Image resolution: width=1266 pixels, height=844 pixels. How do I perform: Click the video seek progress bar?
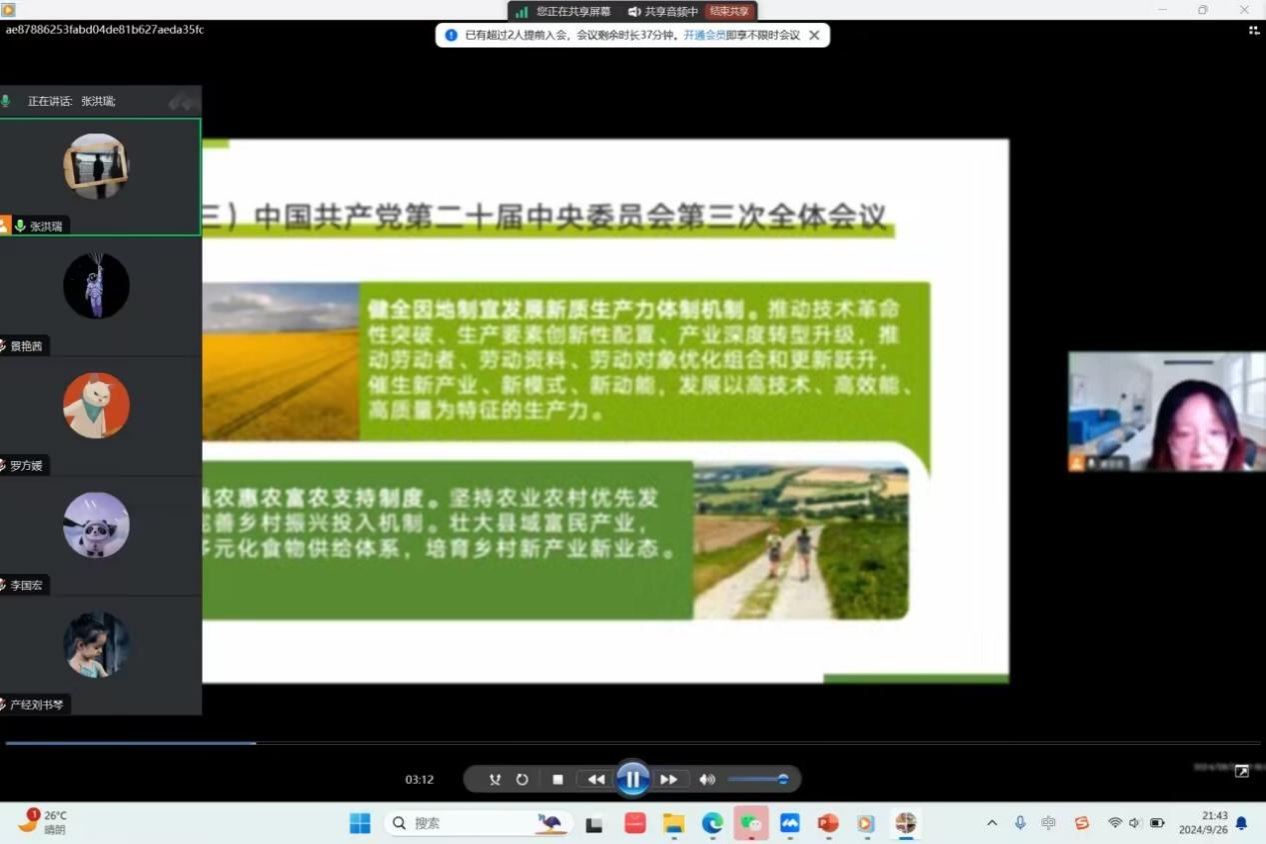click(632, 743)
